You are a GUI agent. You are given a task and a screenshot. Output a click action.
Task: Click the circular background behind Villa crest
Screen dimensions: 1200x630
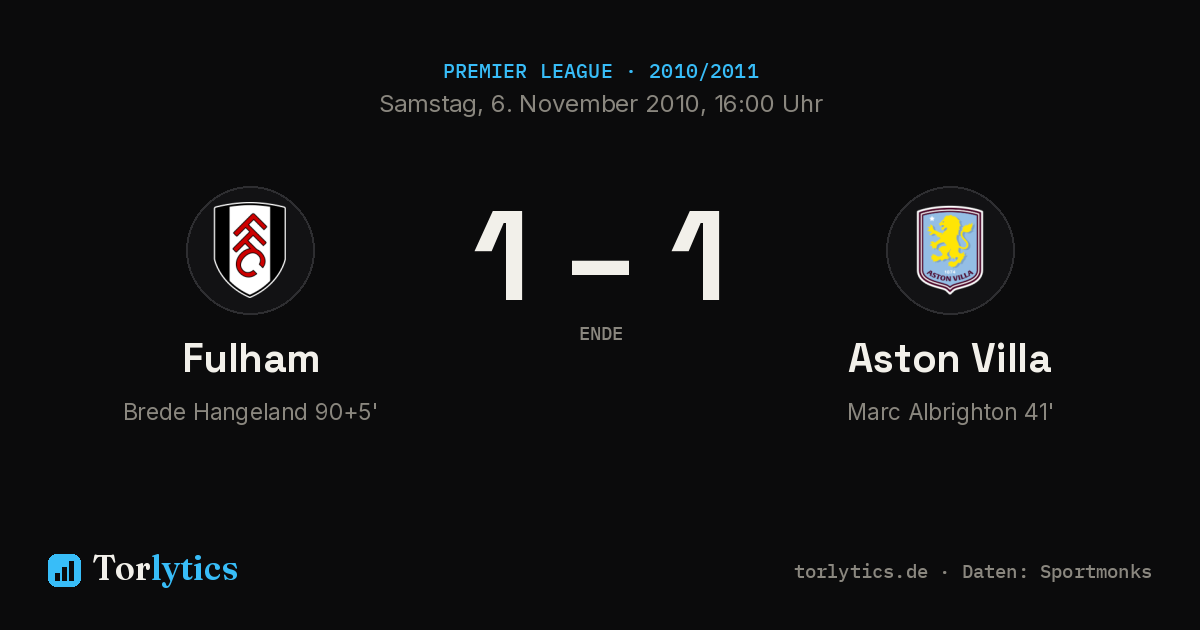[950, 250]
